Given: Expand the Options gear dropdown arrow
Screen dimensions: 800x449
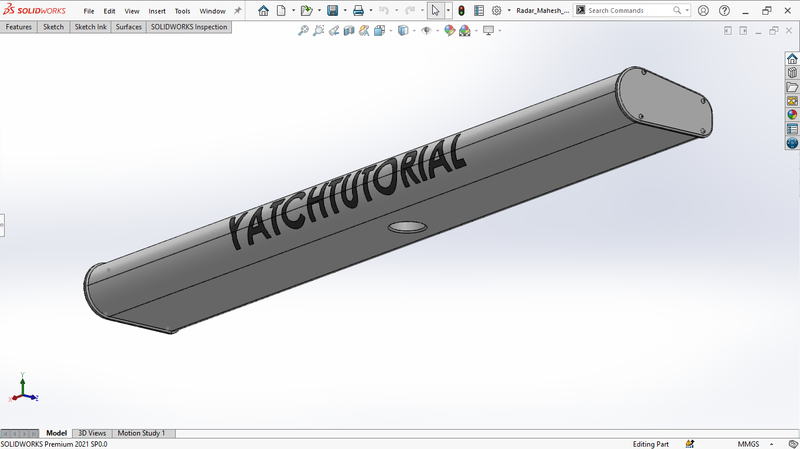Looking at the screenshot, I should (x=509, y=10).
